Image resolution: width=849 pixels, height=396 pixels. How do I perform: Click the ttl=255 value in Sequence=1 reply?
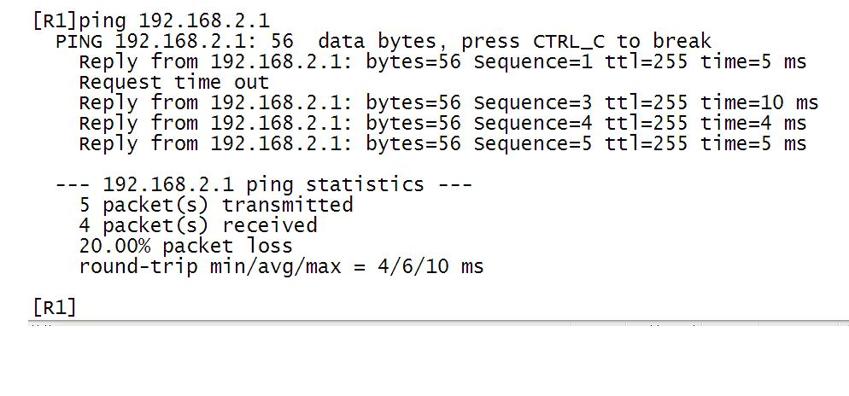click(x=646, y=62)
